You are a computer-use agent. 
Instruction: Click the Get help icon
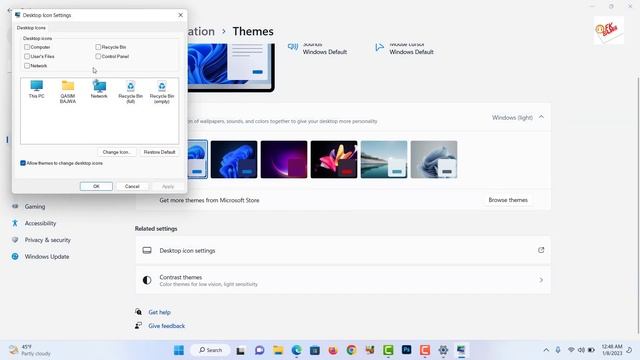coord(139,312)
